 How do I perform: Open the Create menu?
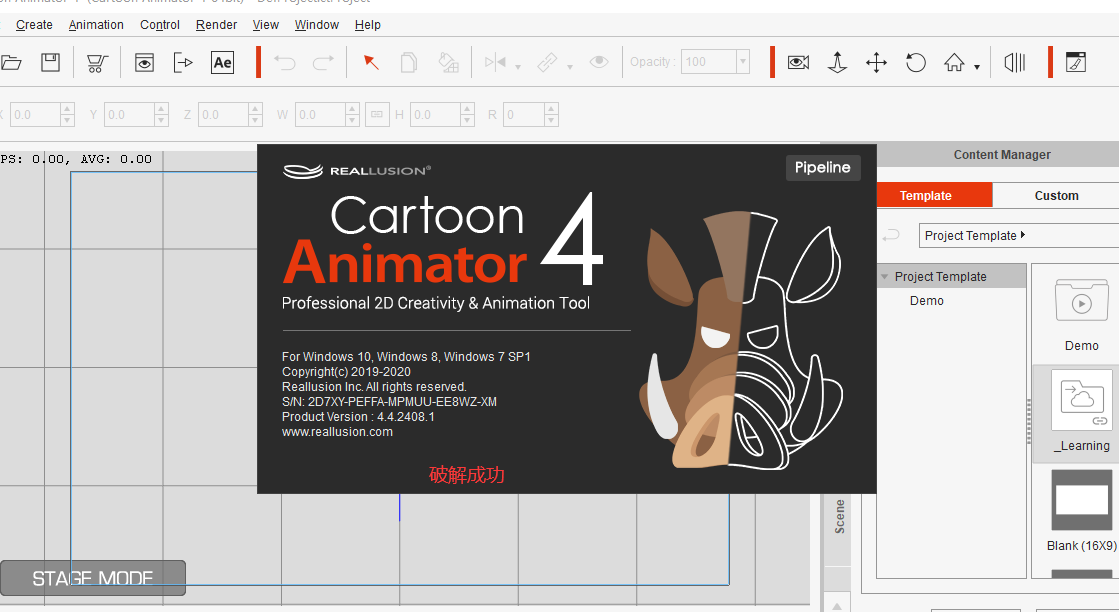(34, 25)
